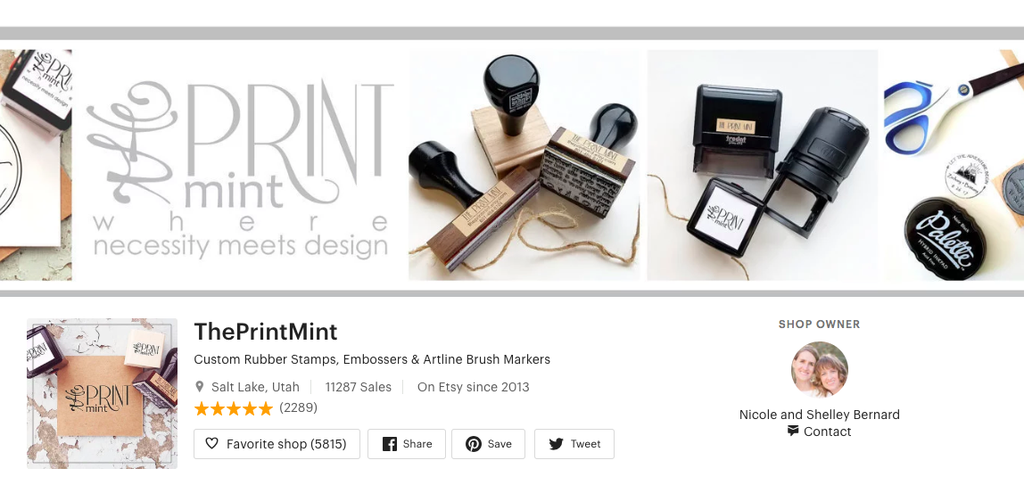Image resolution: width=1024 pixels, height=485 pixels.
Task: Favorite shop (5815) button
Action: tap(277, 444)
